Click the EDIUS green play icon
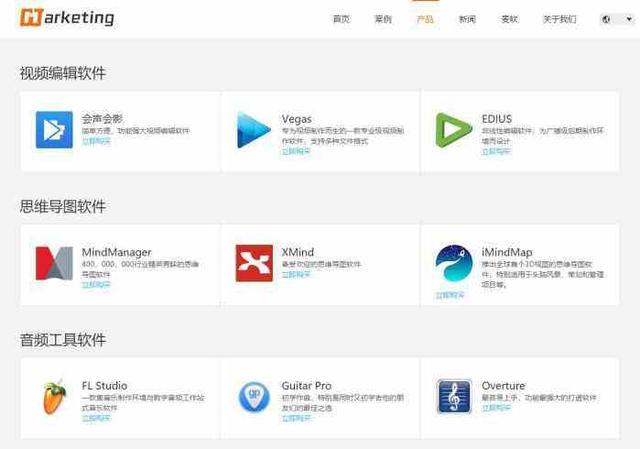Viewport: 640px width, 449px height. click(453, 130)
